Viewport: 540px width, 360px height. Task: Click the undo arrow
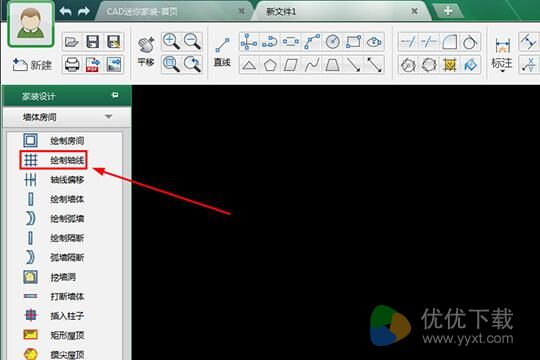(65, 11)
